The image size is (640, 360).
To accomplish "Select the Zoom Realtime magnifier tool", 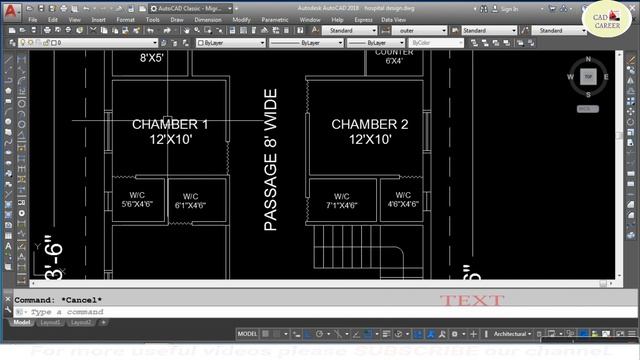I will 197,30.
